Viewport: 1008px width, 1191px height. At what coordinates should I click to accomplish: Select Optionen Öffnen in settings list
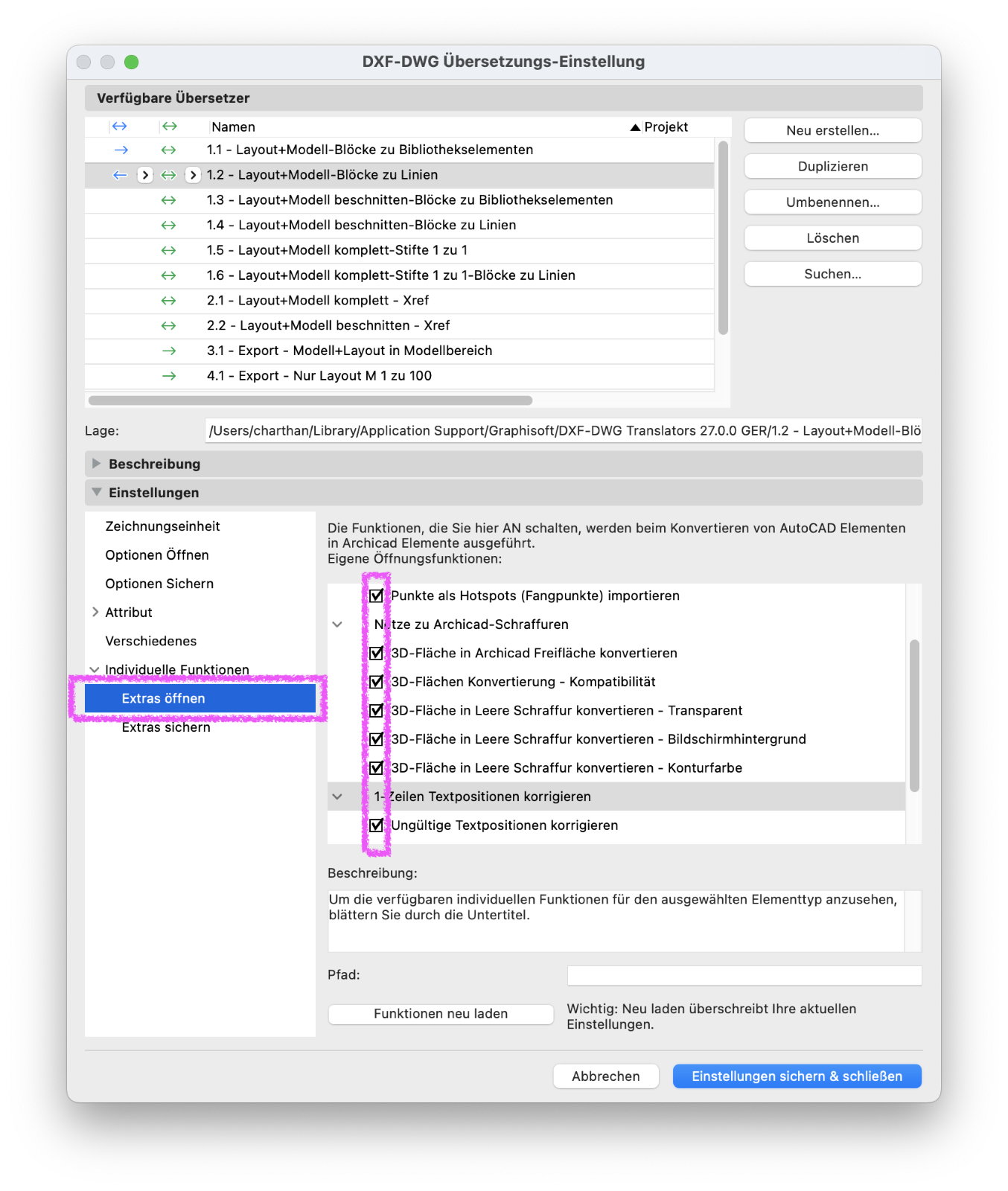pyautogui.click(x=157, y=555)
